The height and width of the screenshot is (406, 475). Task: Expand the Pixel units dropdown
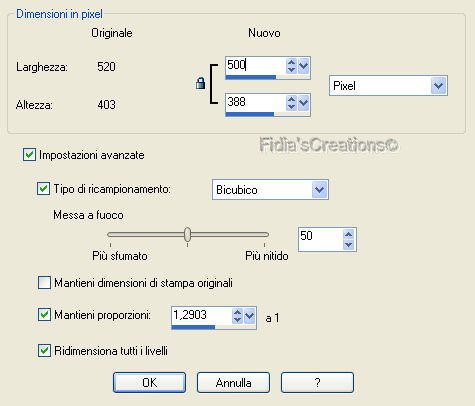pos(438,86)
